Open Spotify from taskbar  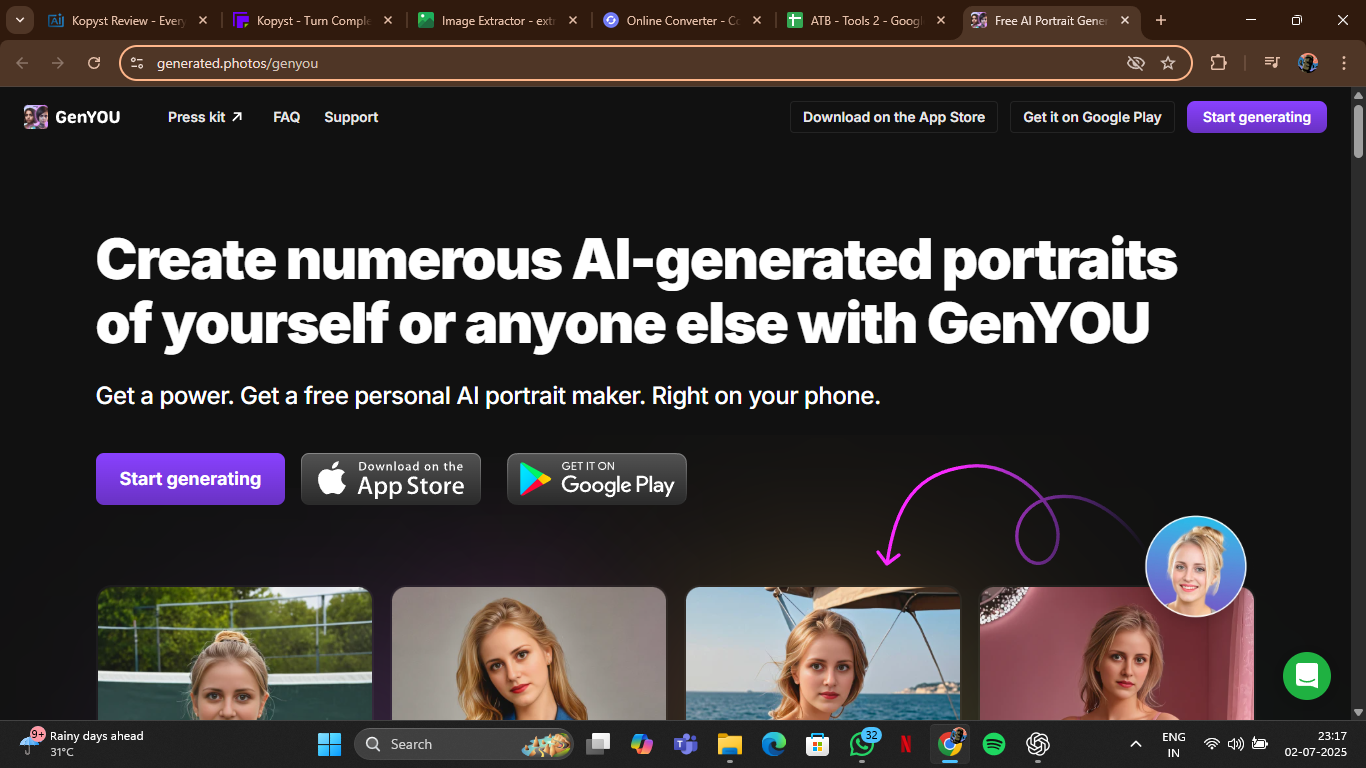point(994,744)
